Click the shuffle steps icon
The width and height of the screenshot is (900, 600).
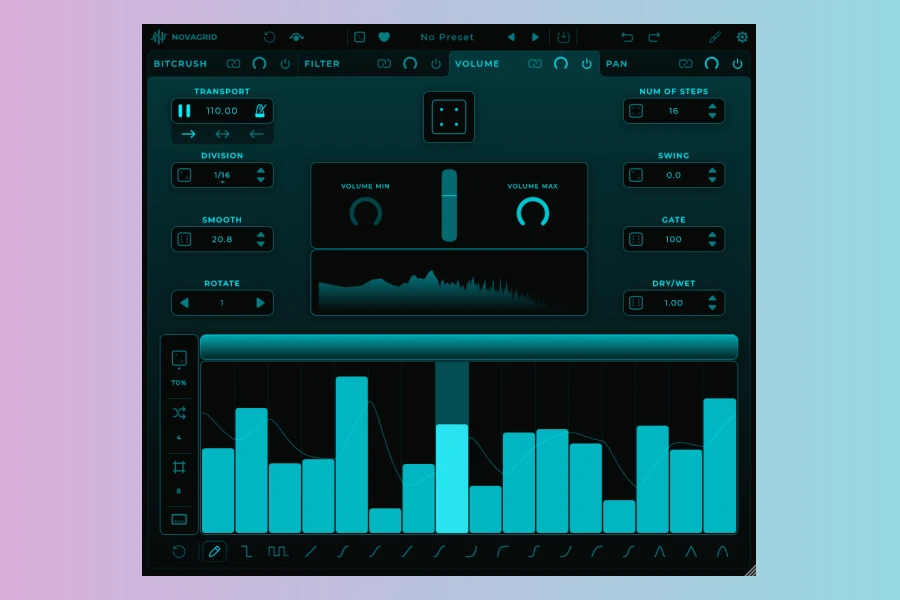(x=179, y=413)
